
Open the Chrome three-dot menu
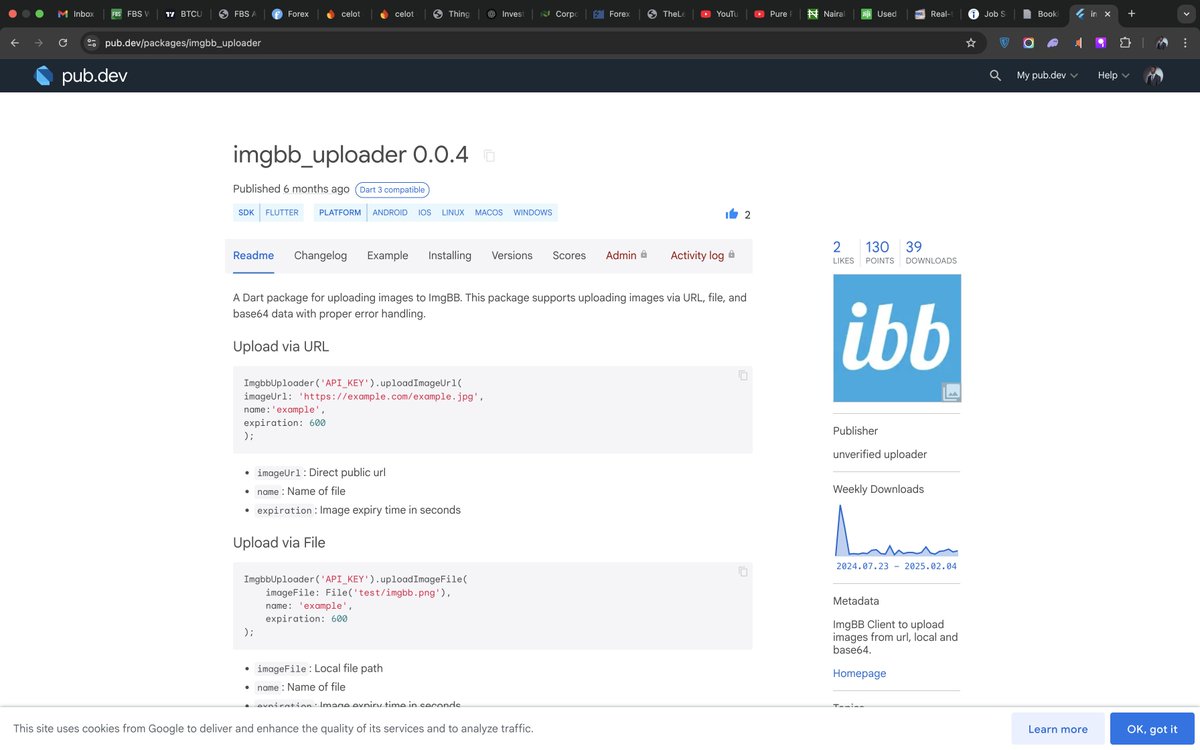click(x=1185, y=43)
